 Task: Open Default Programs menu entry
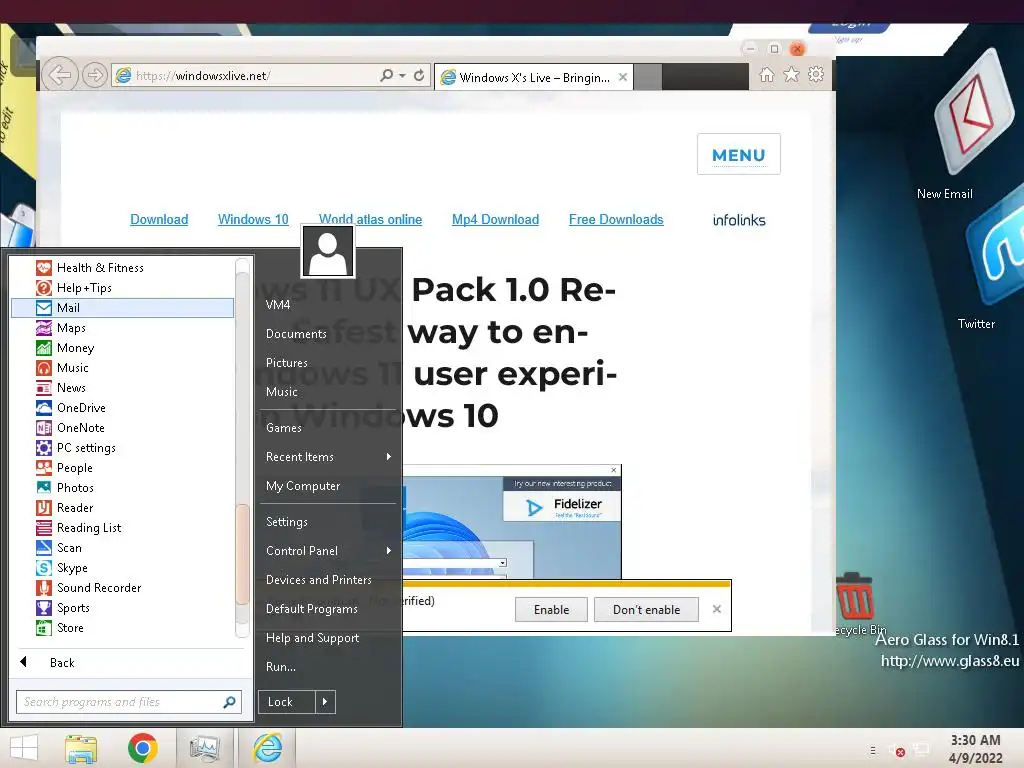pos(312,609)
